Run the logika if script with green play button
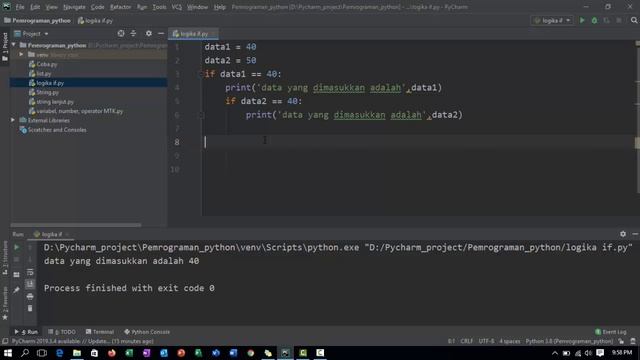This screenshot has width=640, height=360. coord(582,20)
